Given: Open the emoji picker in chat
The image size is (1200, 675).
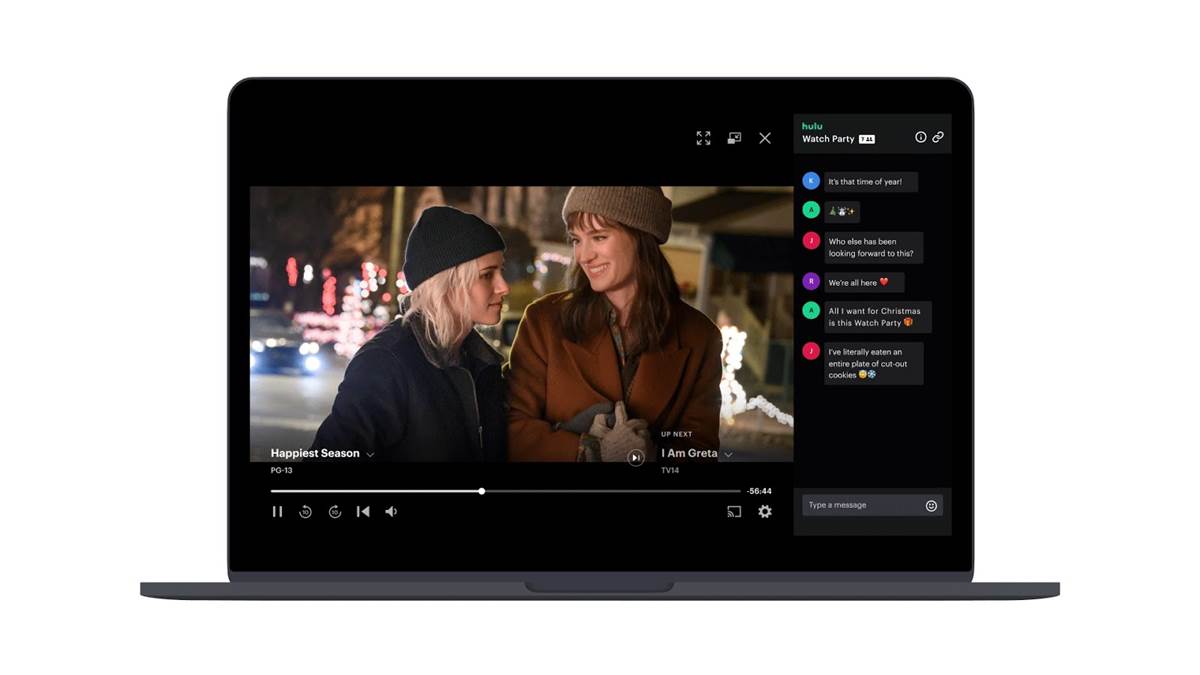Looking at the screenshot, I should pos(931,506).
